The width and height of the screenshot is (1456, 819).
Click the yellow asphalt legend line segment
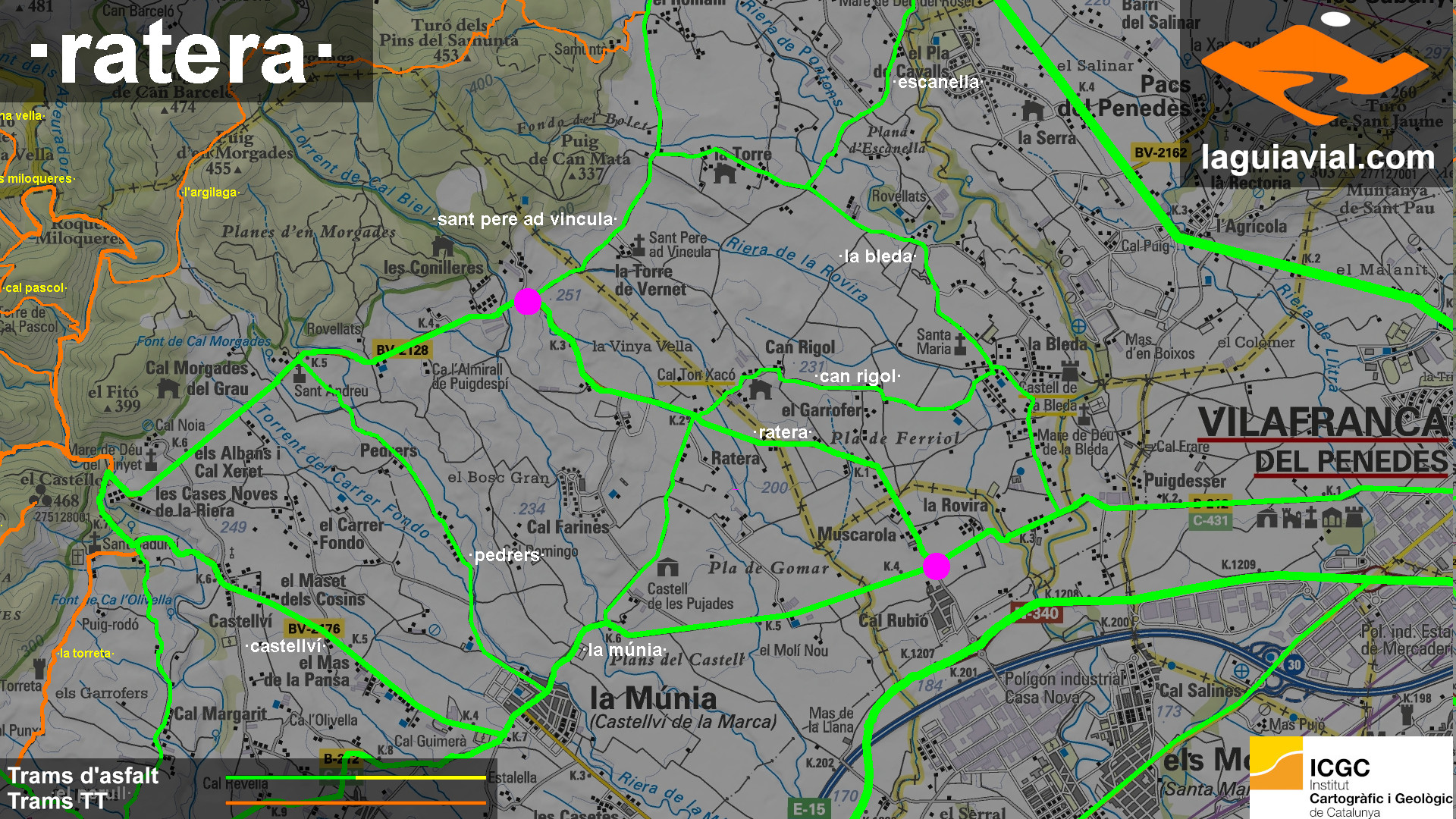coord(421,777)
